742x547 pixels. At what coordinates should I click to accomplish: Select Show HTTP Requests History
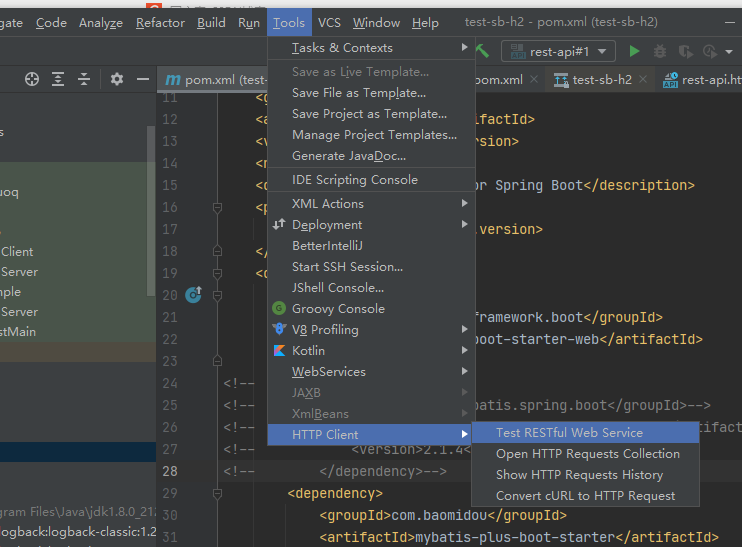[x=585, y=475]
